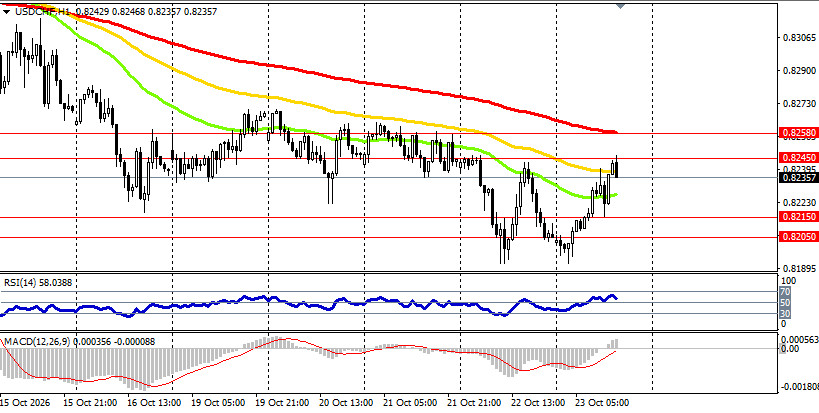Click the open price value 0.82429
Screen dimensions: 819x413
pyautogui.click(x=92, y=11)
